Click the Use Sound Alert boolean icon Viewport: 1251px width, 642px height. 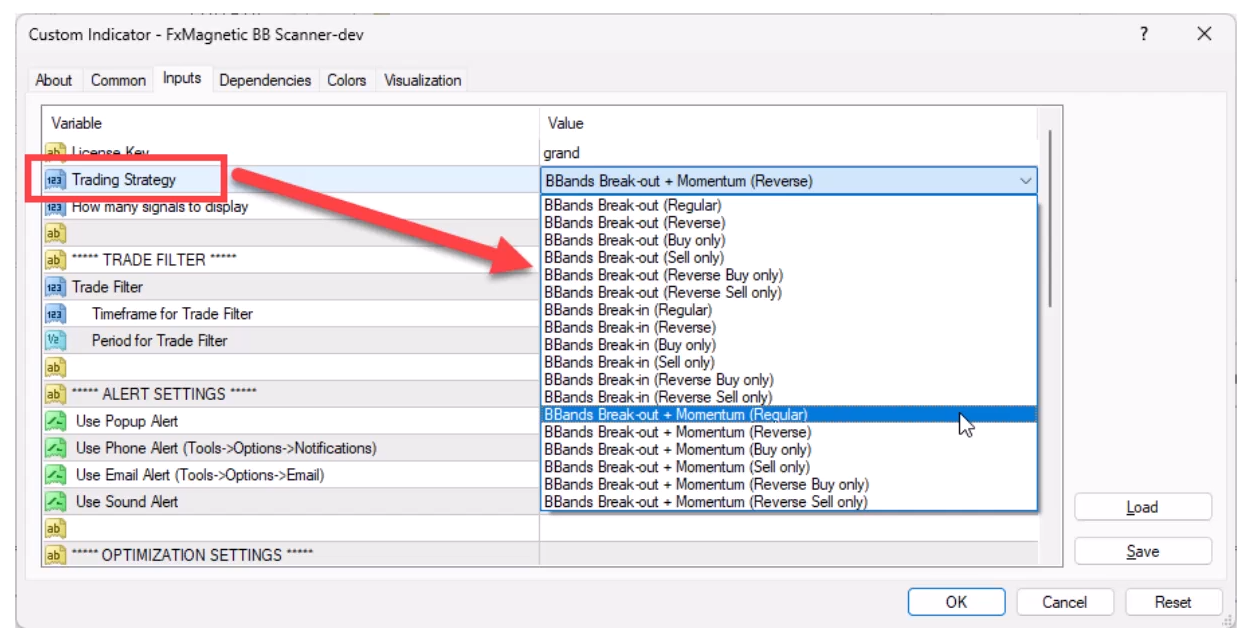[54, 502]
